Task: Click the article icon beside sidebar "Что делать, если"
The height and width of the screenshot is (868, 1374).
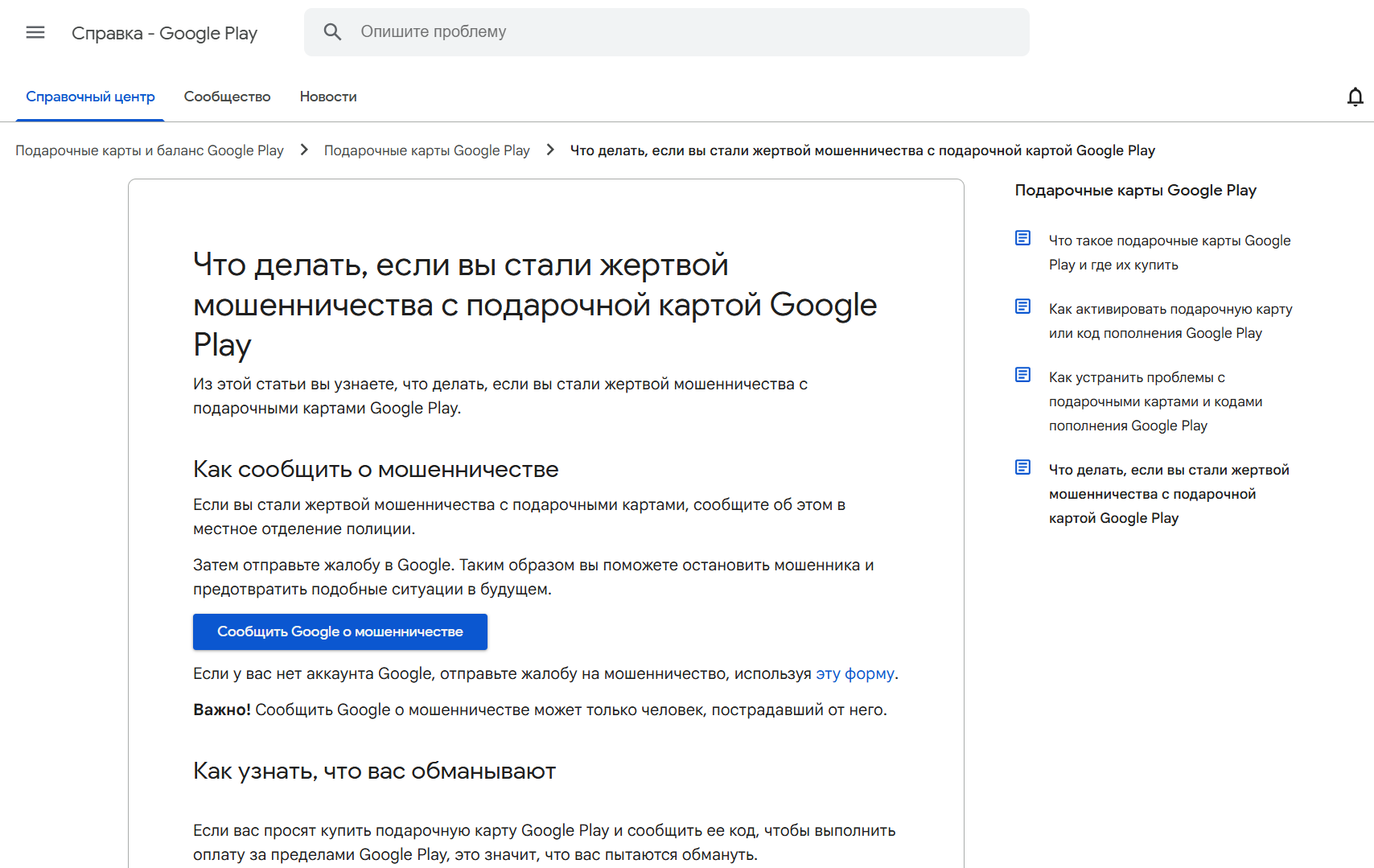Action: pyautogui.click(x=1022, y=467)
